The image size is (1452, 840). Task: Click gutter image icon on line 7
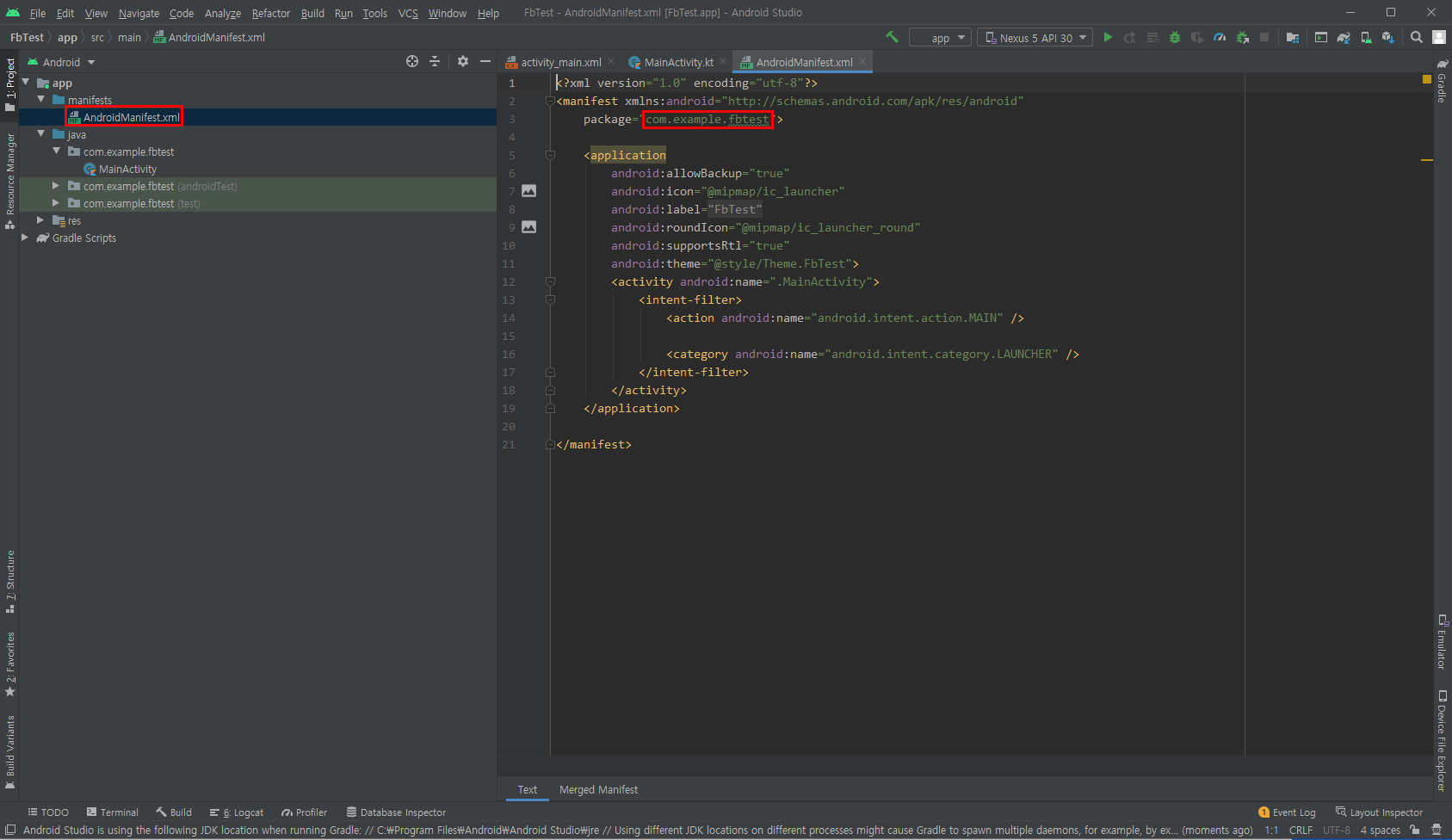529,191
